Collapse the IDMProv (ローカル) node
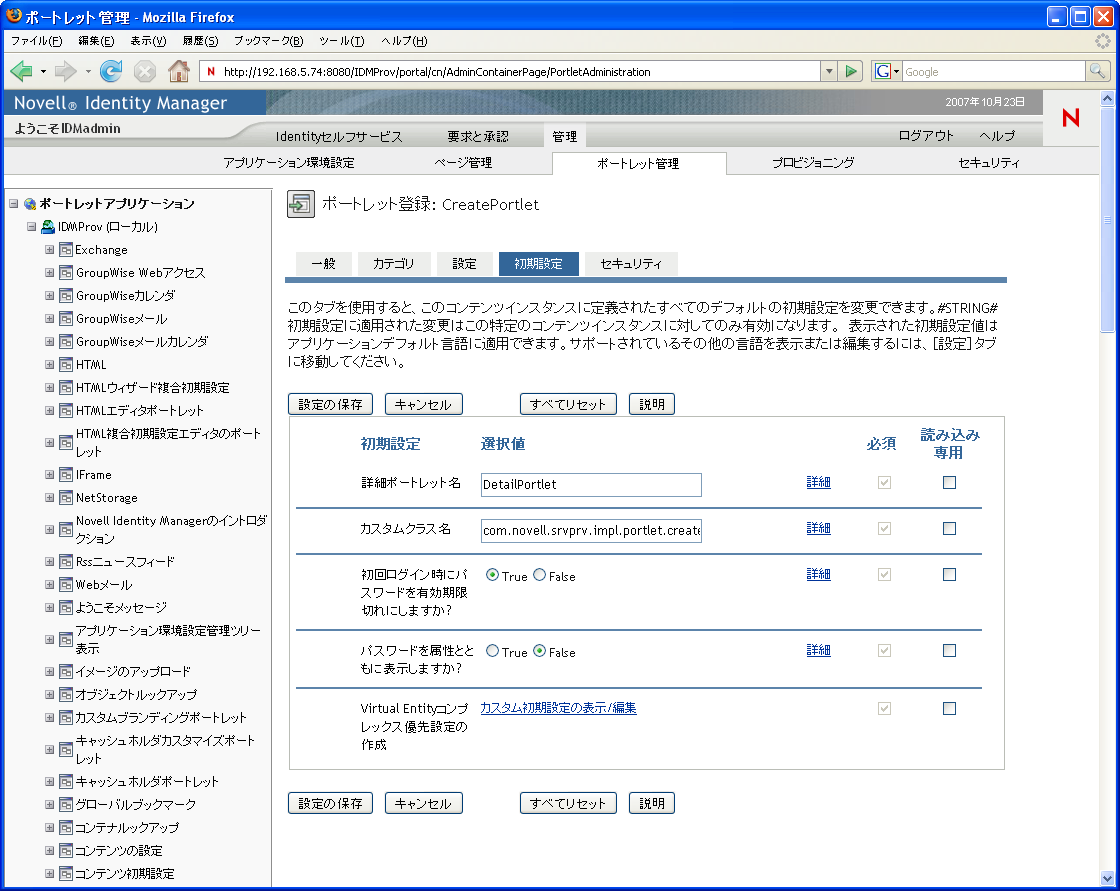Image resolution: width=1120 pixels, height=891 pixels. (31, 227)
